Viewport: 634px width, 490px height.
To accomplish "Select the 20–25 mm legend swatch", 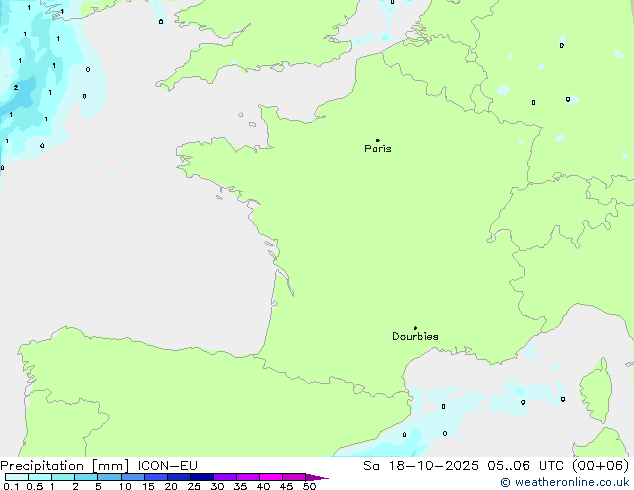I will 179,477.
